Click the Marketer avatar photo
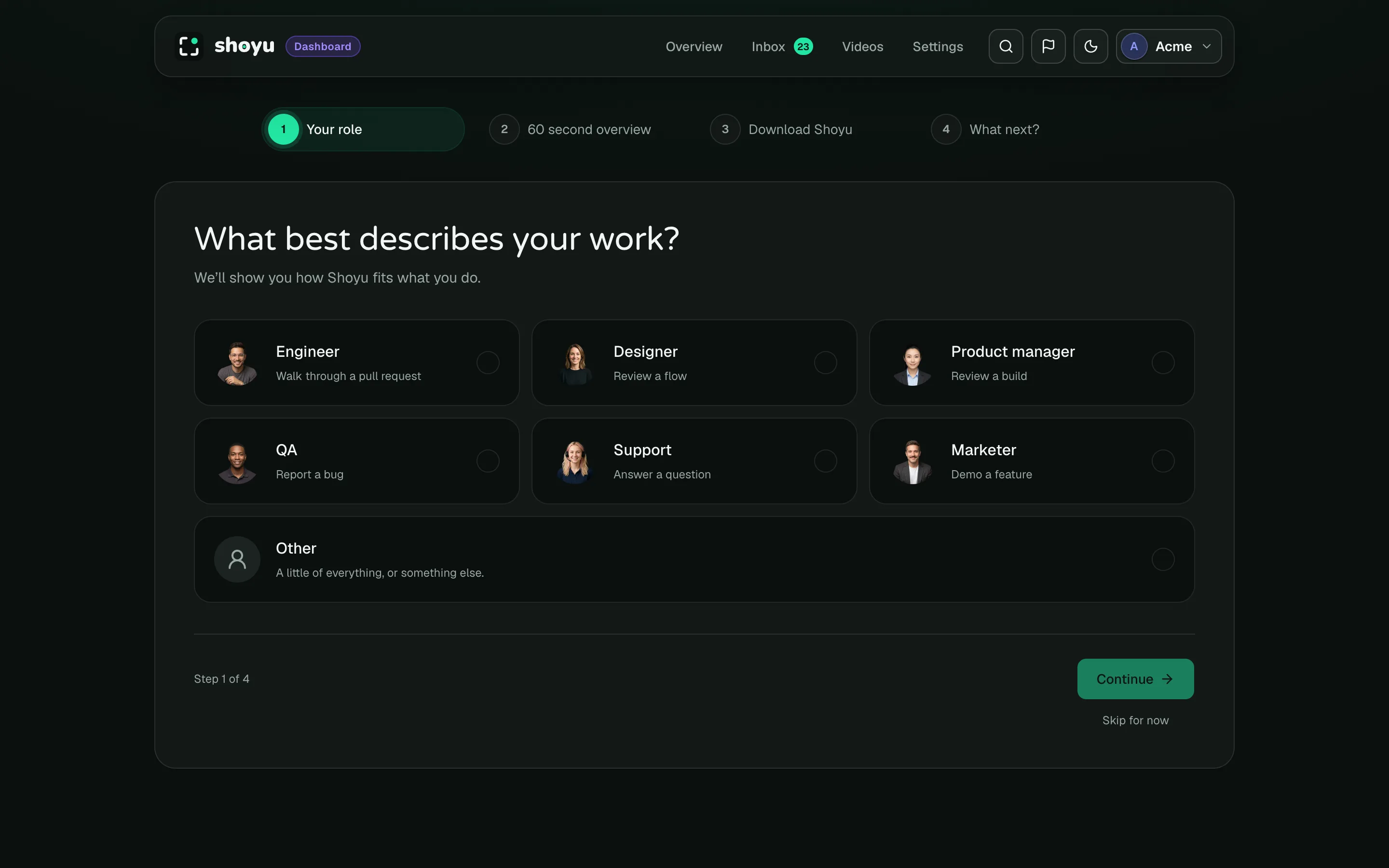 (912, 462)
